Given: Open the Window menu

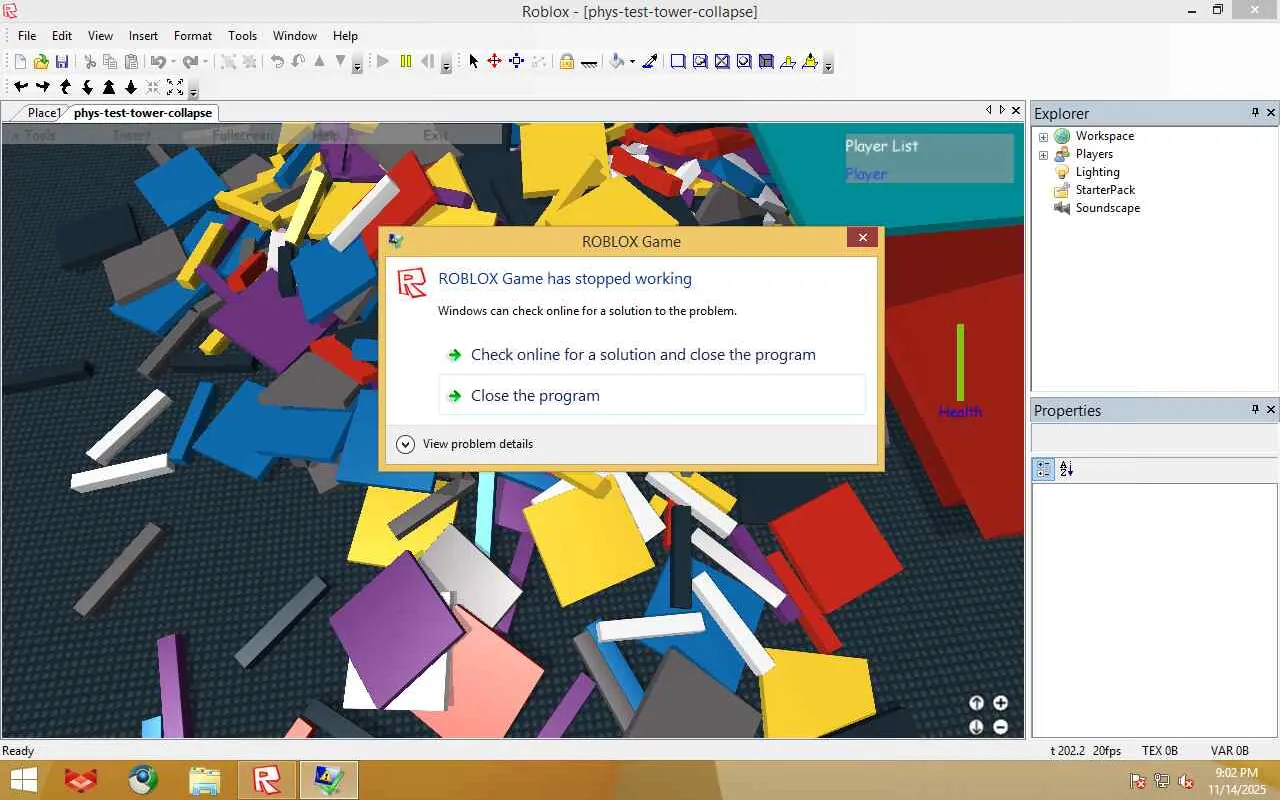Looking at the screenshot, I should 295,35.
